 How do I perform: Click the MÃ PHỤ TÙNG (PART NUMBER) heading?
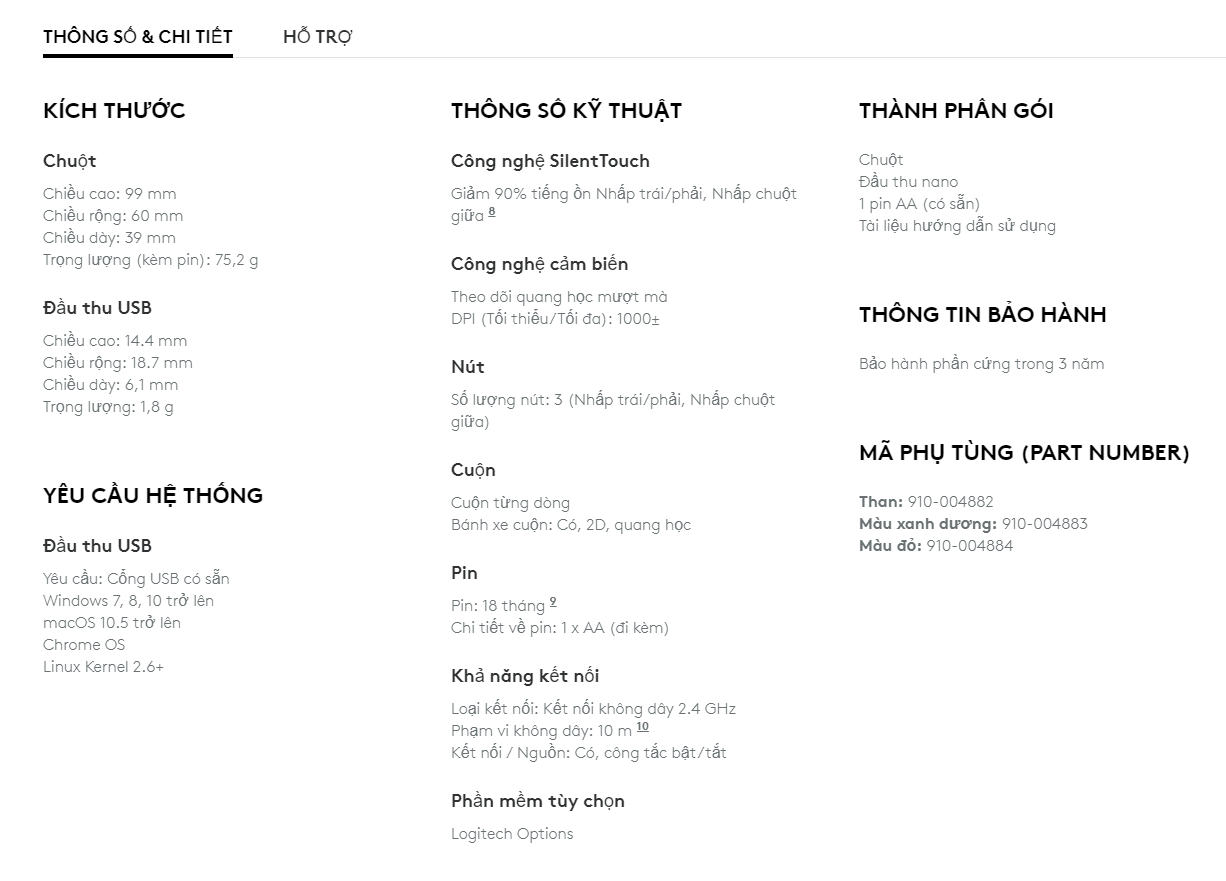coord(1024,452)
